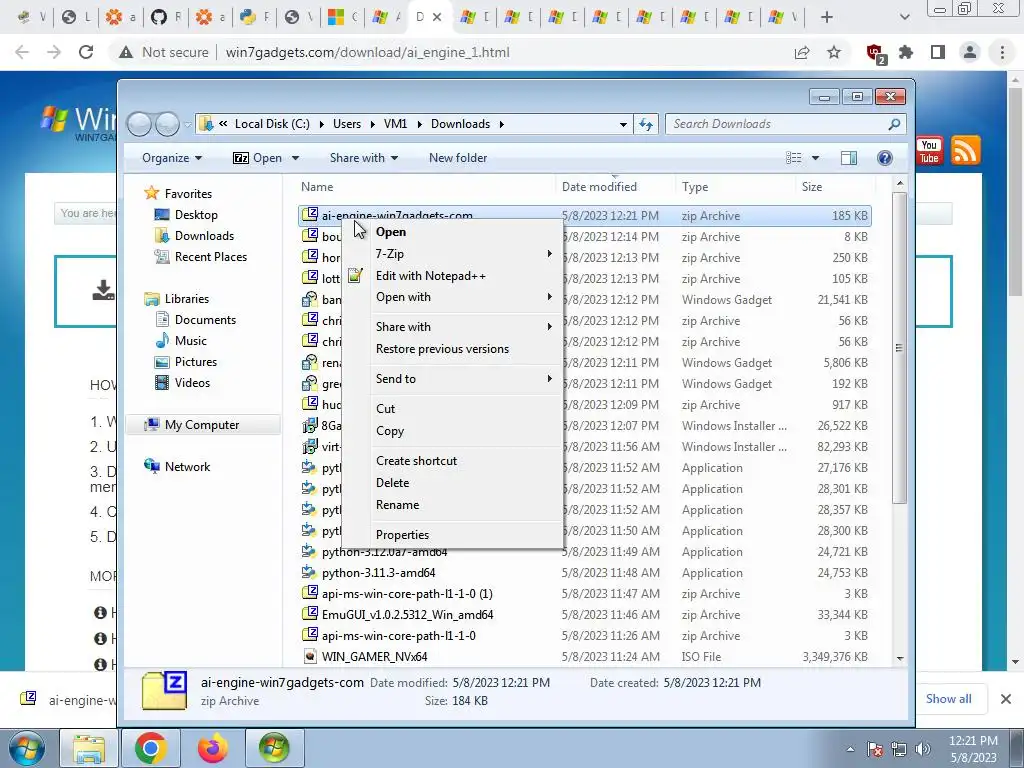The image size is (1024, 768).
Task: Select Local Disk (C:) breadcrumb
Action: (x=272, y=124)
